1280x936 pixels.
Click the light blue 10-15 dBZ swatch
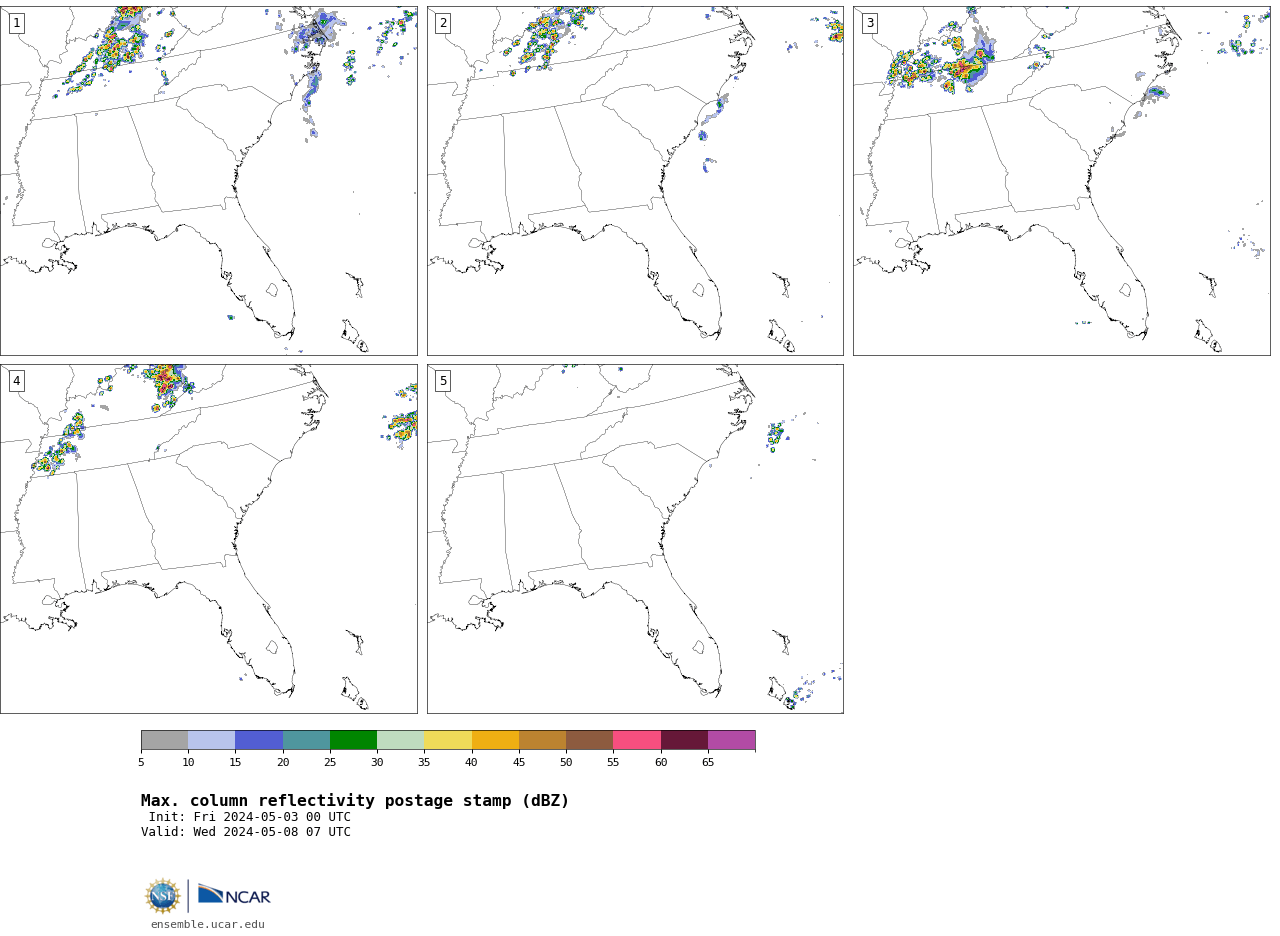click(212, 740)
